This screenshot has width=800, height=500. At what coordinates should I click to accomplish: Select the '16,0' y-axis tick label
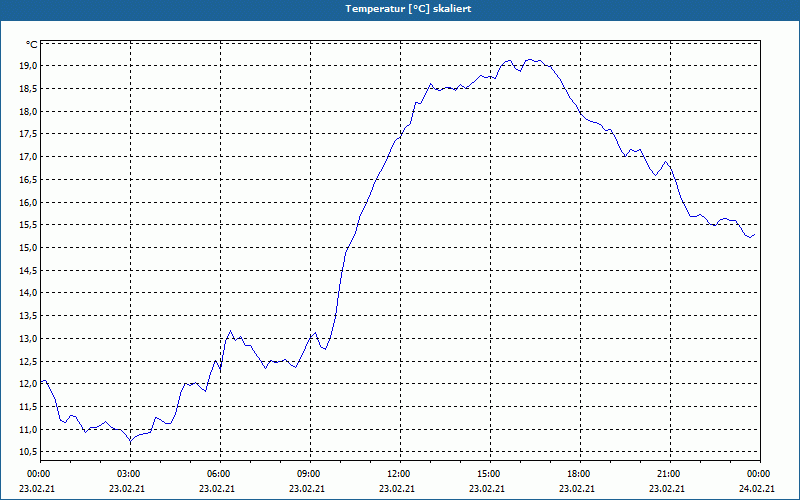point(29,203)
